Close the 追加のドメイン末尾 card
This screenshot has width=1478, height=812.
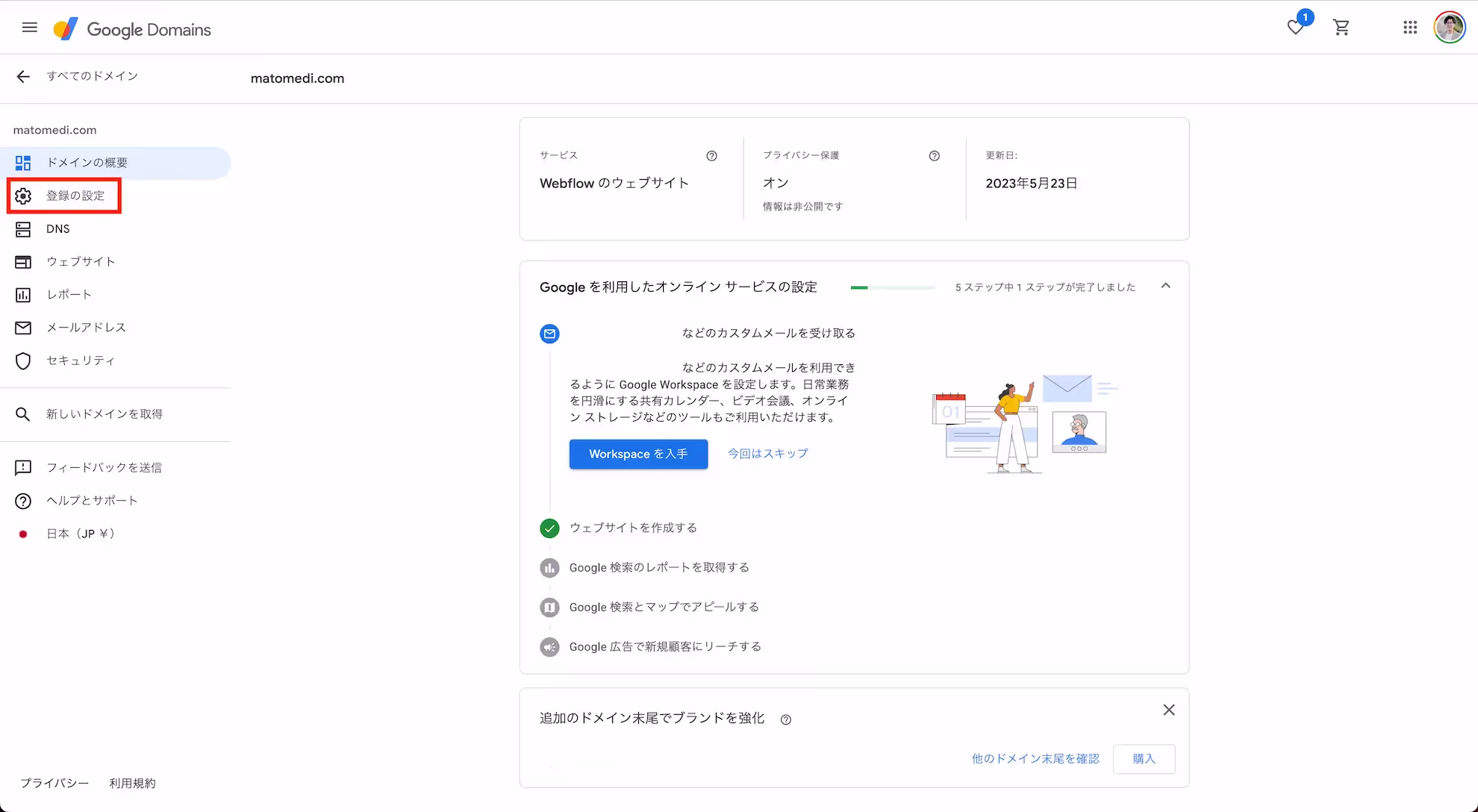pos(1169,710)
